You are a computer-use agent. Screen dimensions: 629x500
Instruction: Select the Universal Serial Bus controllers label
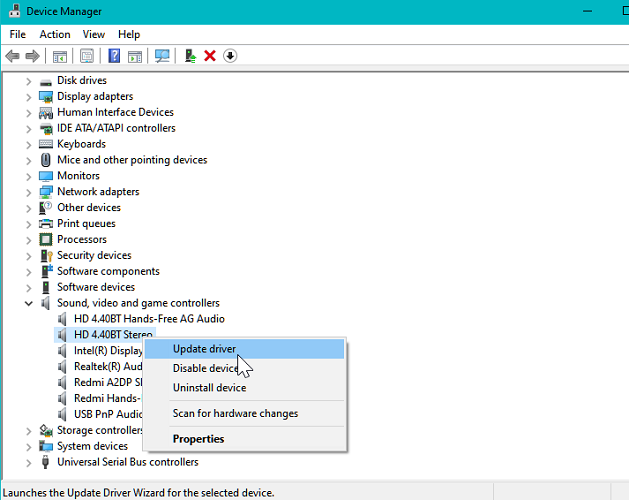click(128, 462)
